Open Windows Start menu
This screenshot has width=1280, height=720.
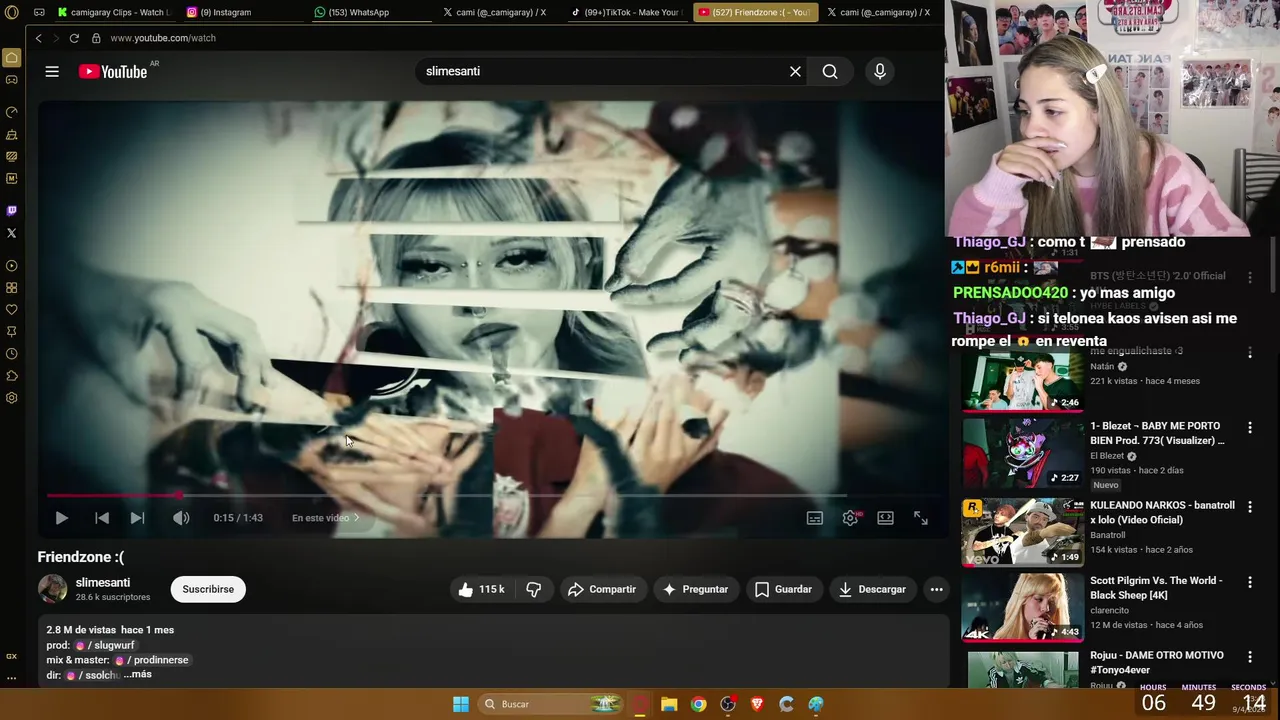(461, 704)
